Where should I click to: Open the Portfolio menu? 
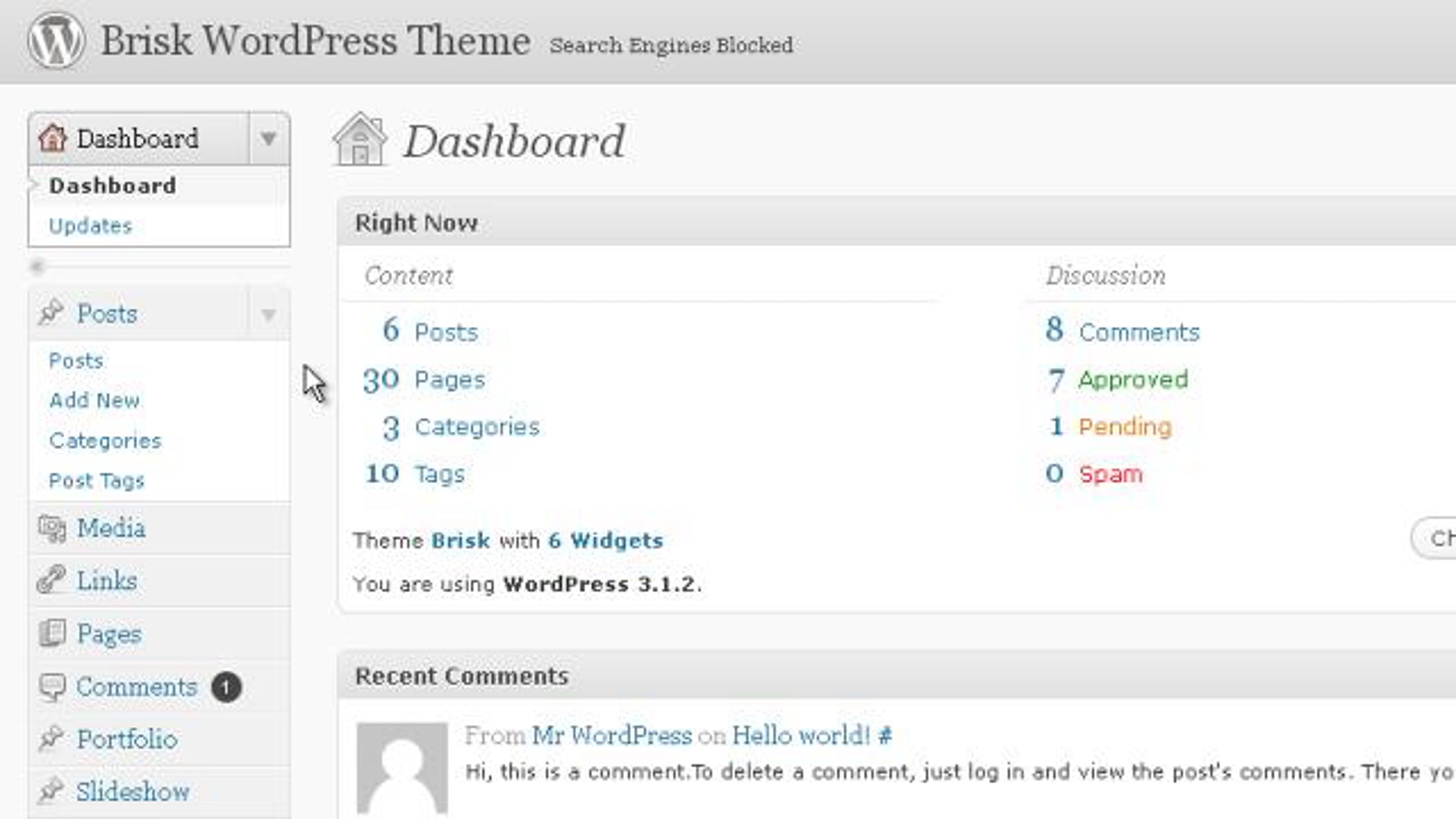127,740
